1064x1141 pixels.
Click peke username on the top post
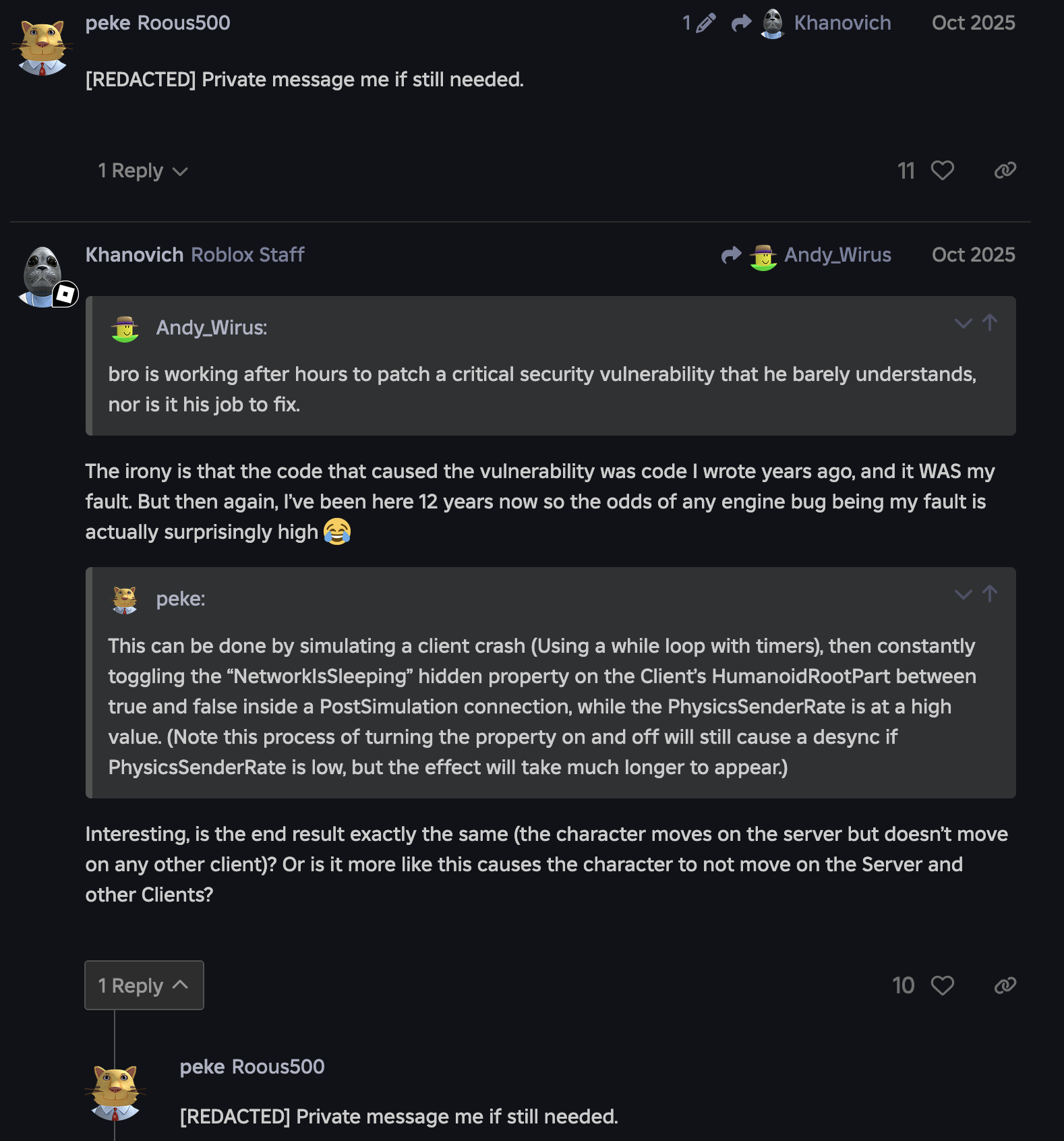pyautogui.click(x=108, y=24)
